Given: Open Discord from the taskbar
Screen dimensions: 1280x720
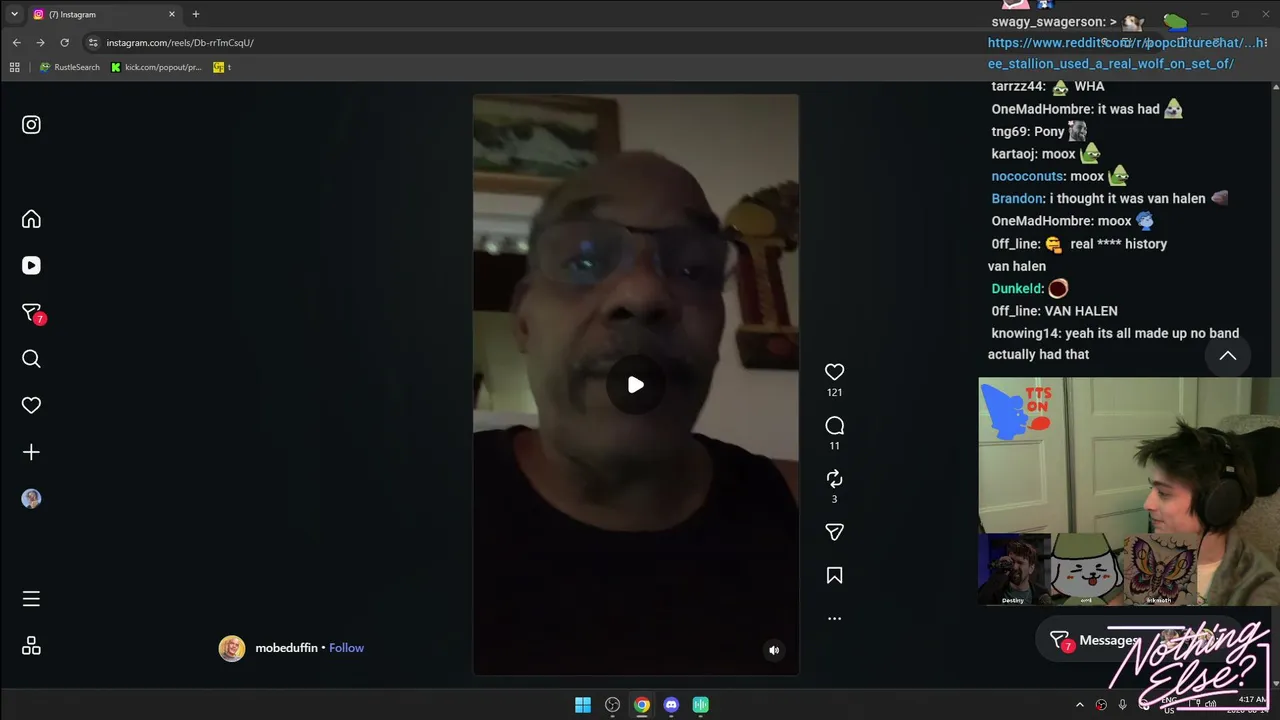Looking at the screenshot, I should tap(671, 705).
